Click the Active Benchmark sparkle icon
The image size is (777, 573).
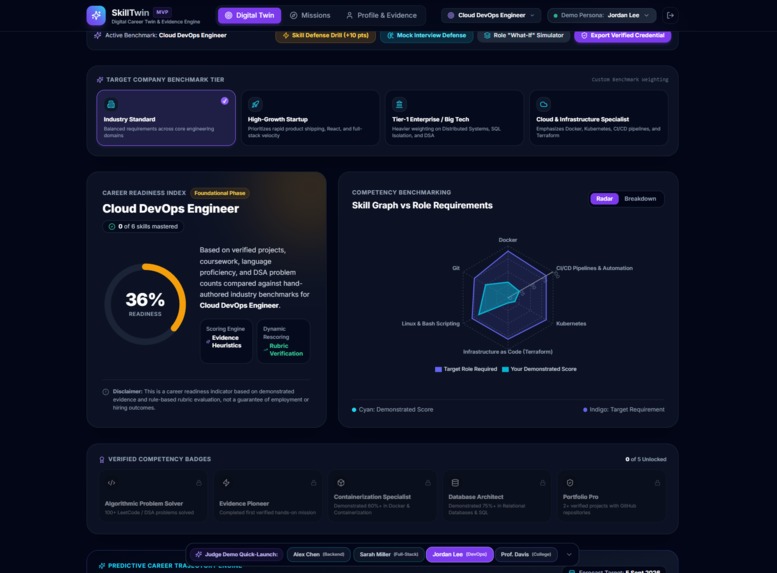[x=98, y=35]
